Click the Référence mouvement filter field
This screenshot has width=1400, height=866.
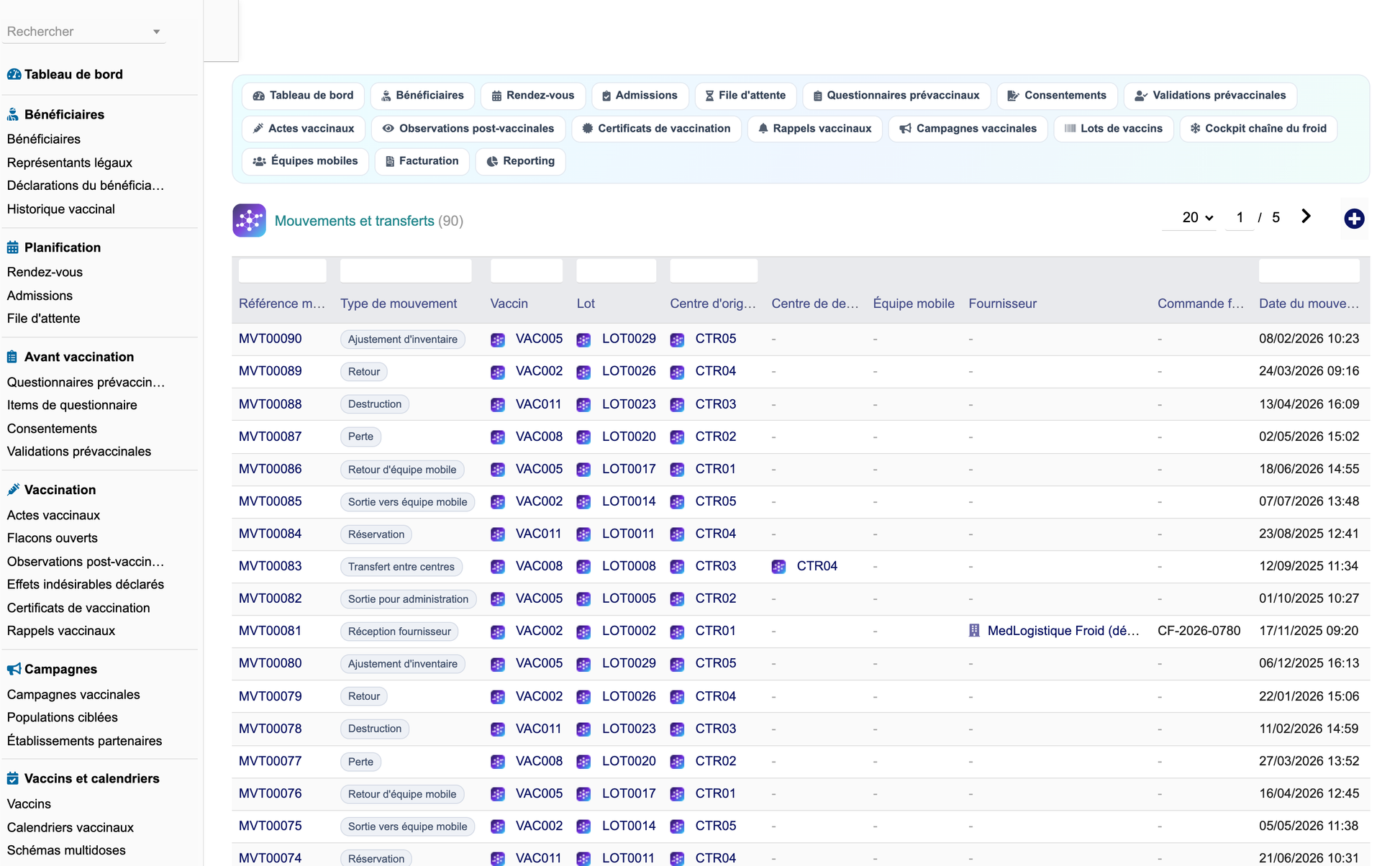[282, 270]
